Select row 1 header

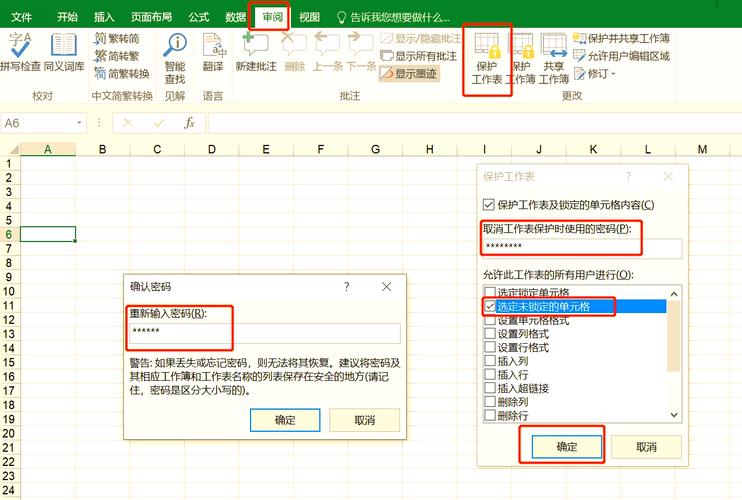(x=9, y=164)
